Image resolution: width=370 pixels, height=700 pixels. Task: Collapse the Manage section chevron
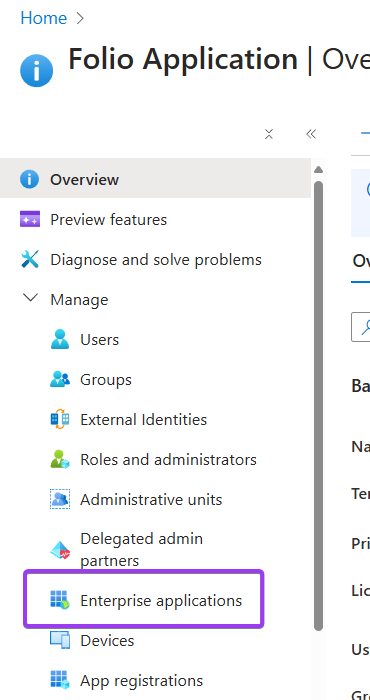30,298
